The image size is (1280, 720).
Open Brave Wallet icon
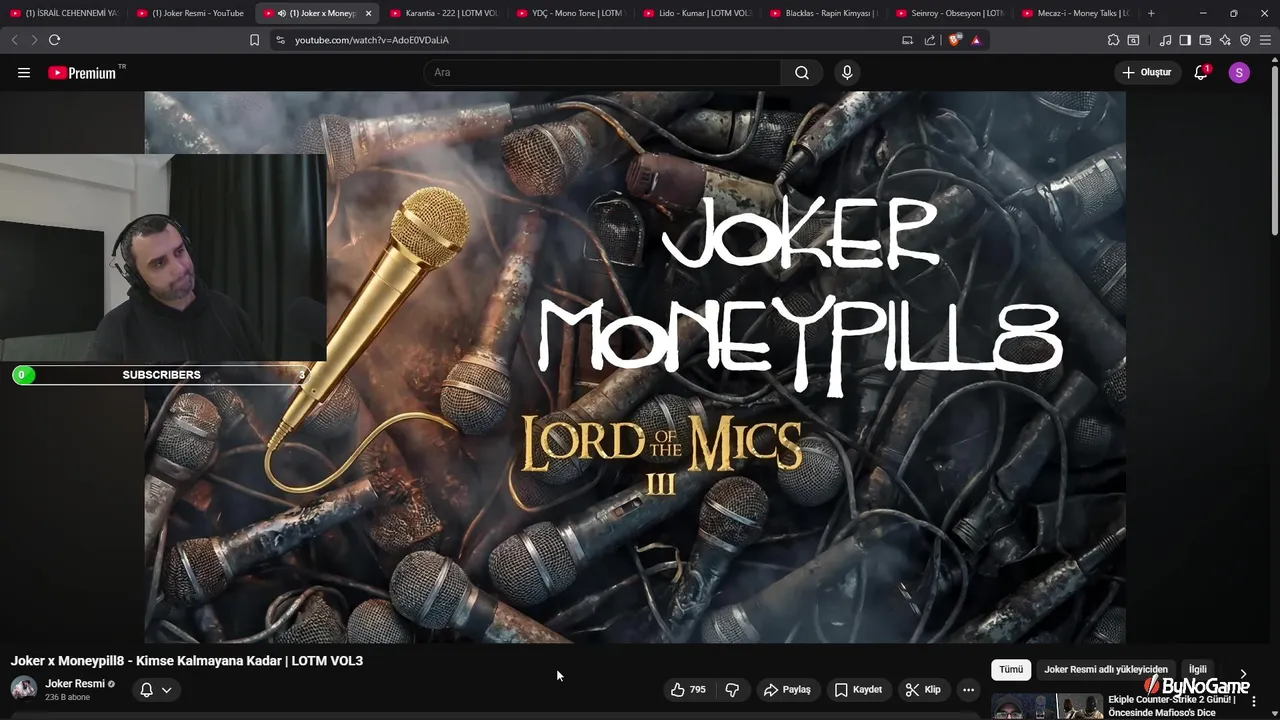(1205, 40)
